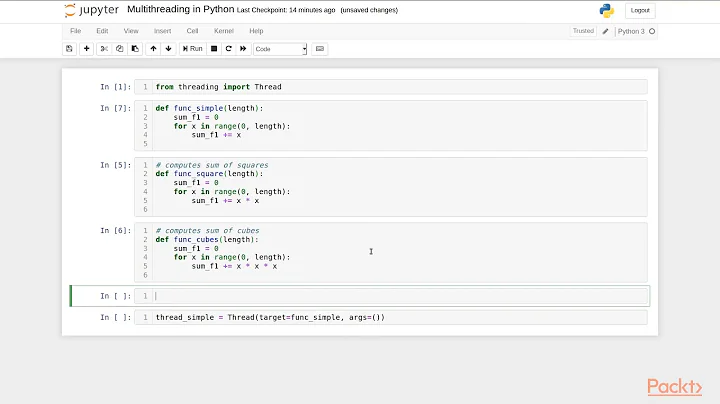Open the Help menu

coord(256,31)
